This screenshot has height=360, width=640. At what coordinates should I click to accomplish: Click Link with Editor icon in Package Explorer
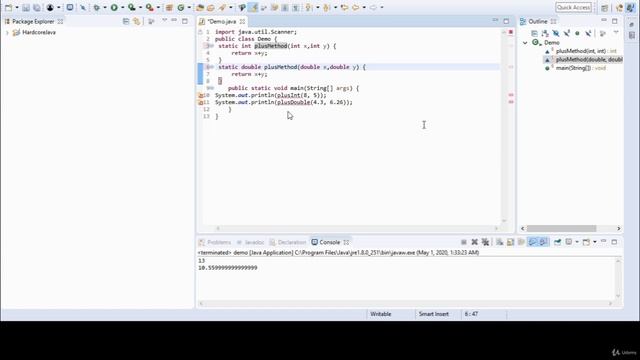(x=136, y=21)
